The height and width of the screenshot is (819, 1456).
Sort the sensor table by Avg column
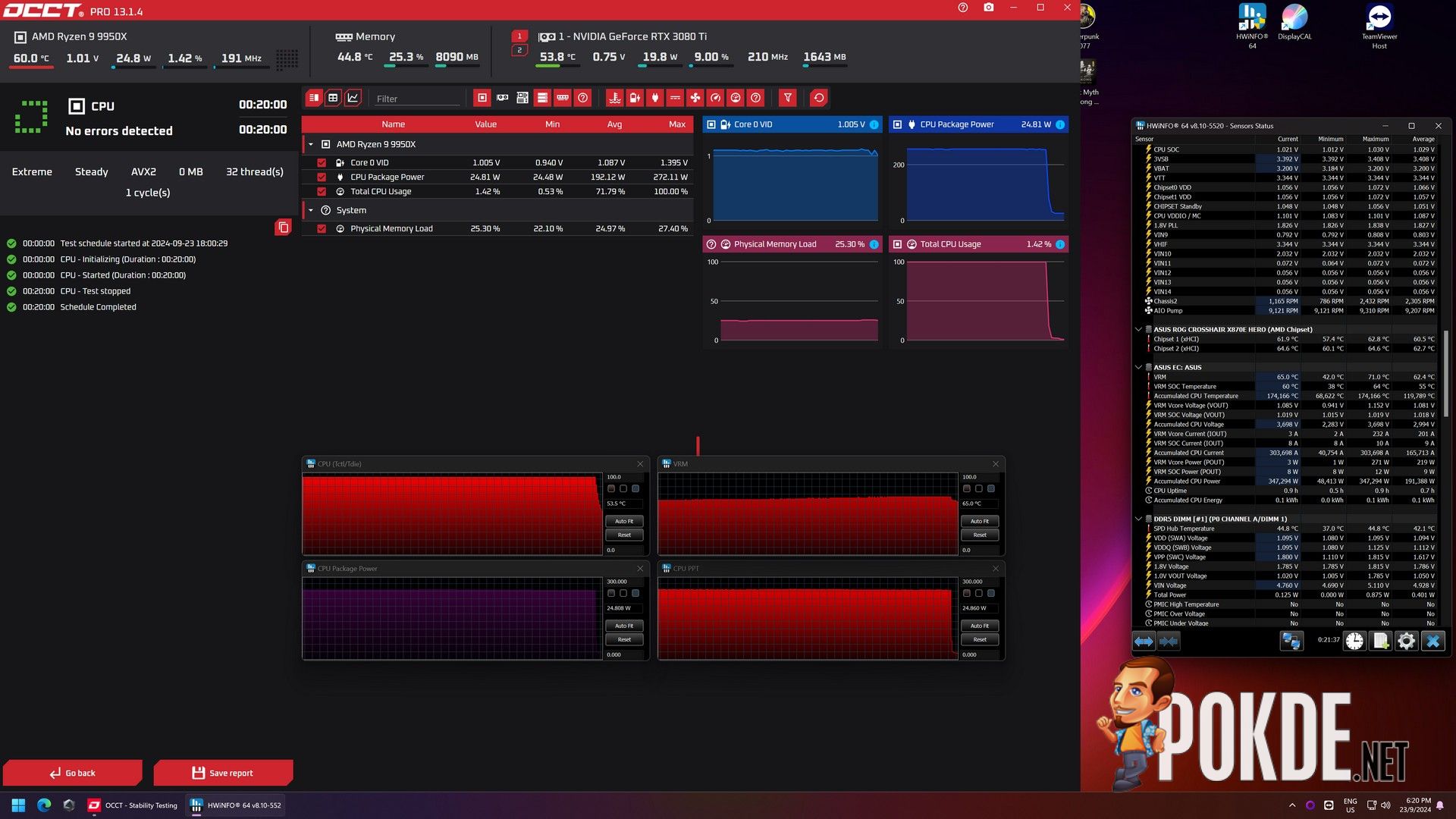pyautogui.click(x=615, y=124)
